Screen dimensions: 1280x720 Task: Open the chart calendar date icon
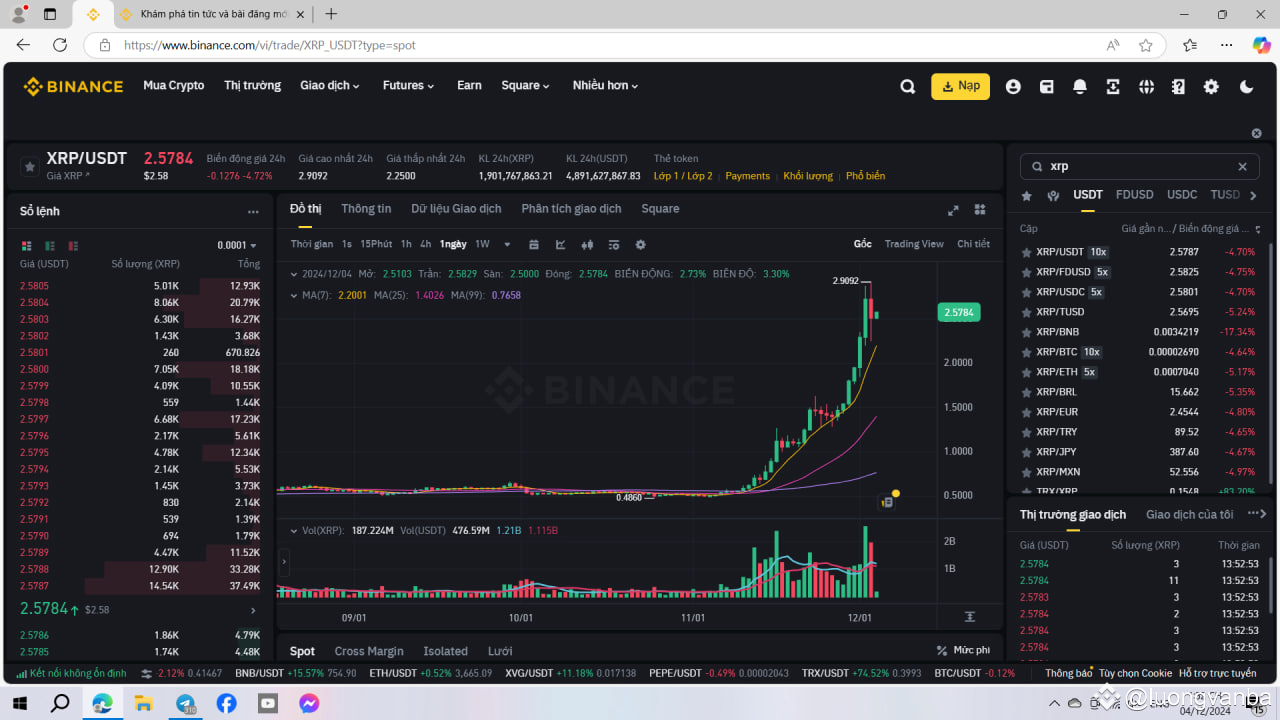(x=534, y=245)
